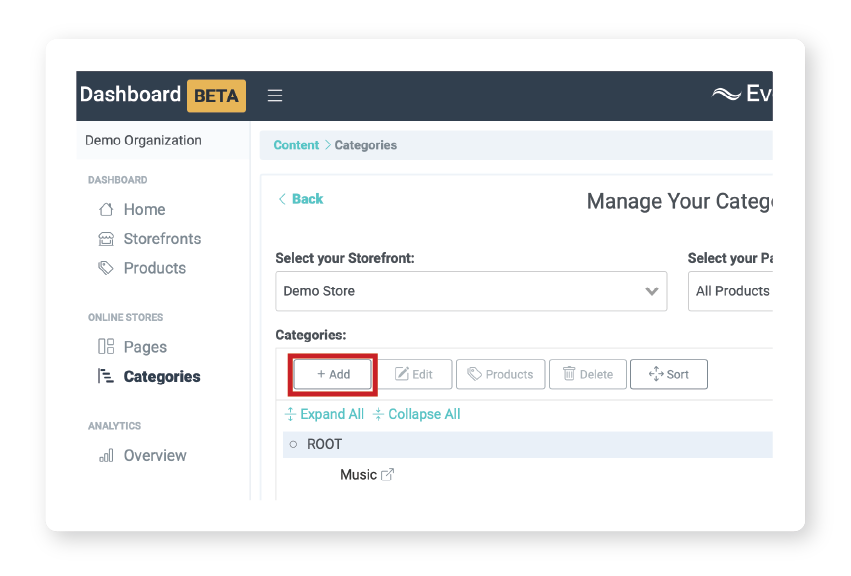Image resolution: width=851 pixels, height=576 pixels.
Task: Collapse All categories
Action: [x=417, y=414]
